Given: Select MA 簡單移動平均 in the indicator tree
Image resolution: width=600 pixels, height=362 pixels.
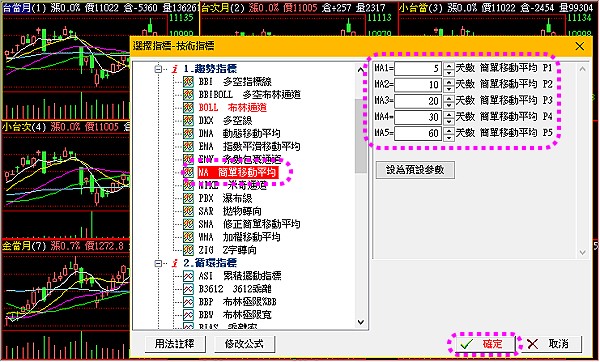Looking at the screenshot, I should click(237, 172).
